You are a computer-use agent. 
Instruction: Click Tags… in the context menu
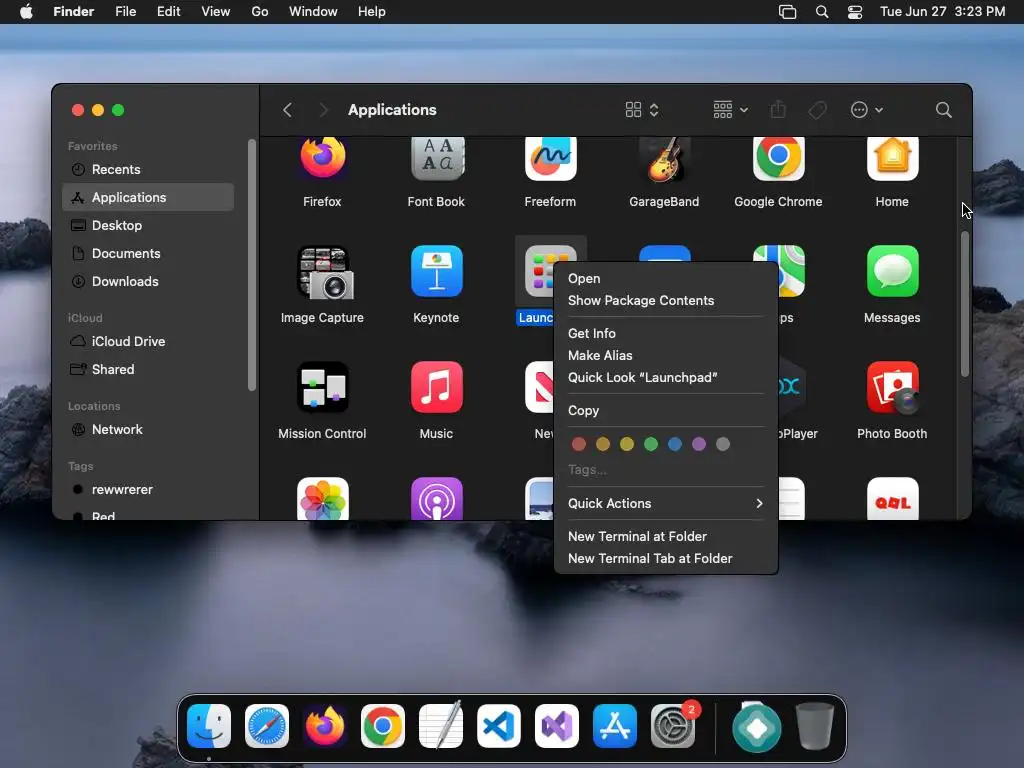(587, 470)
